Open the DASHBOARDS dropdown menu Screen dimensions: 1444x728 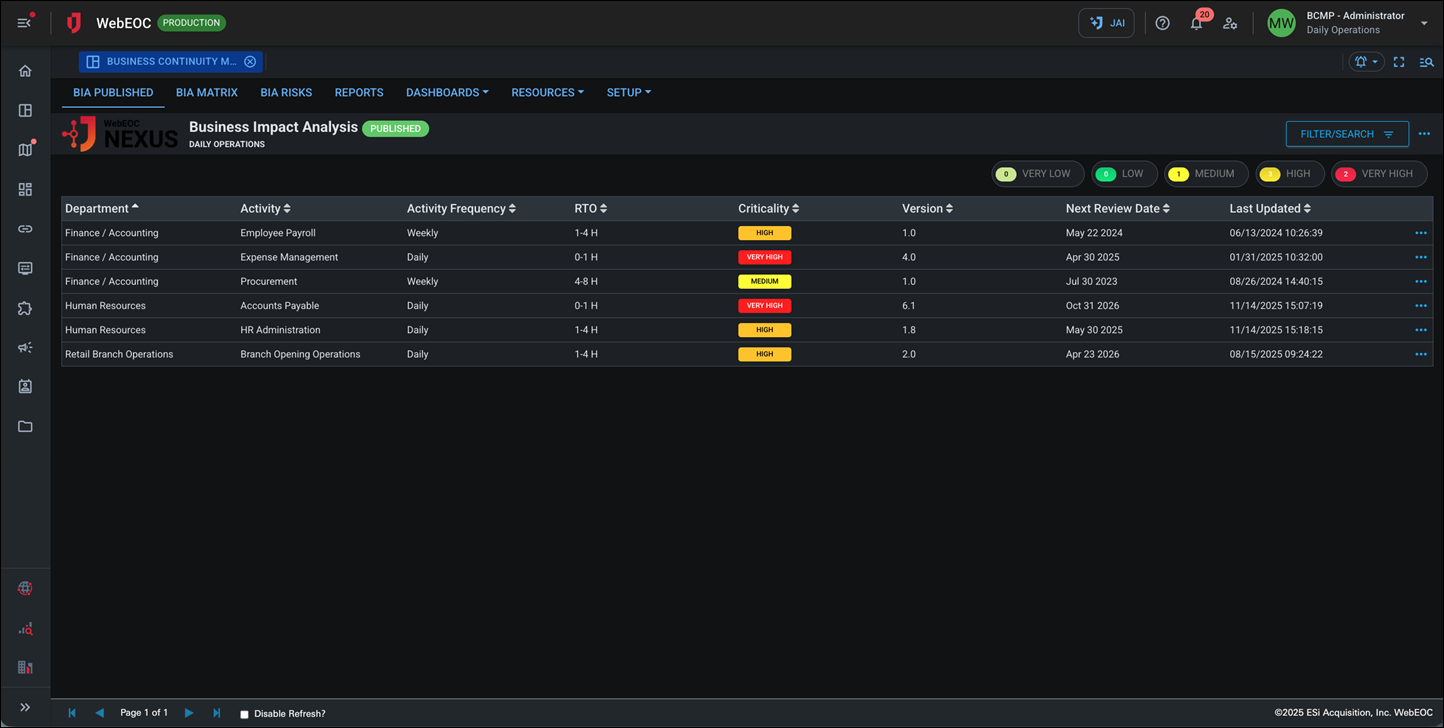coord(447,92)
